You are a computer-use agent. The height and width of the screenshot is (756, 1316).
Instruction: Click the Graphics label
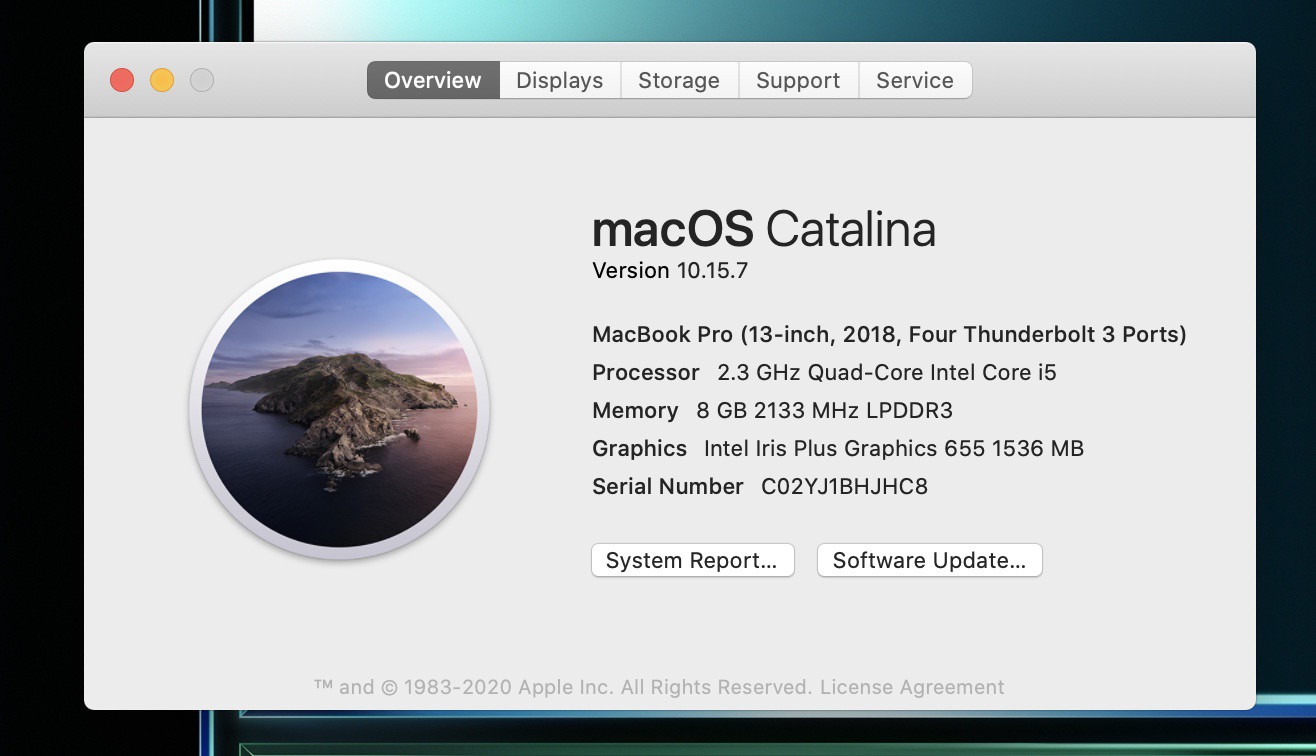pos(639,448)
